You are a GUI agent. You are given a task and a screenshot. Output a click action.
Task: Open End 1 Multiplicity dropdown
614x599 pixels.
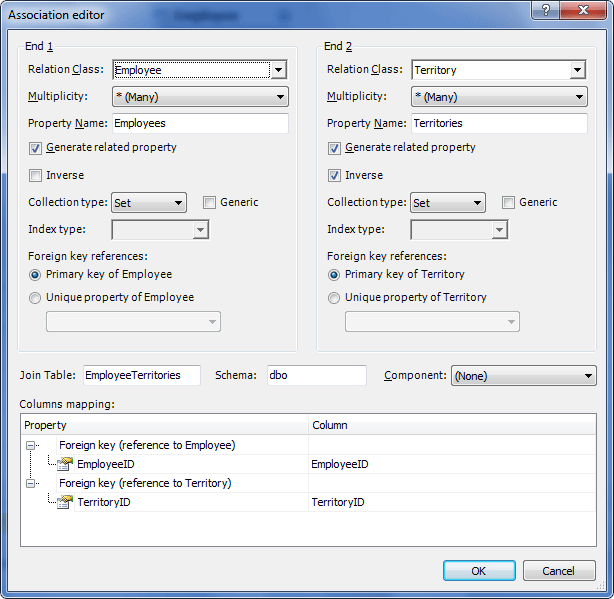200,97
